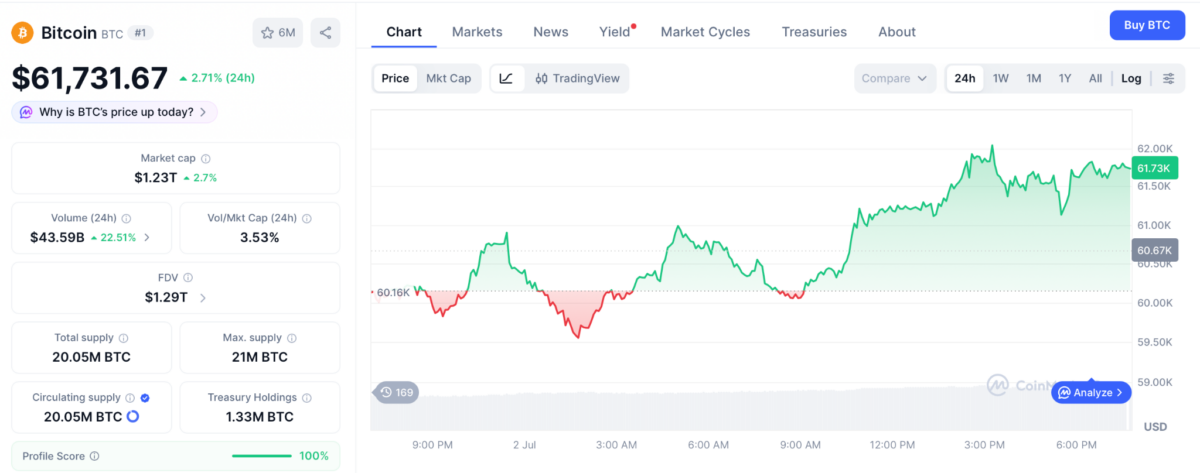The height and width of the screenshot is (473, 1200).
Task: Toggle the Log scale option
Action: (1131, 78)
